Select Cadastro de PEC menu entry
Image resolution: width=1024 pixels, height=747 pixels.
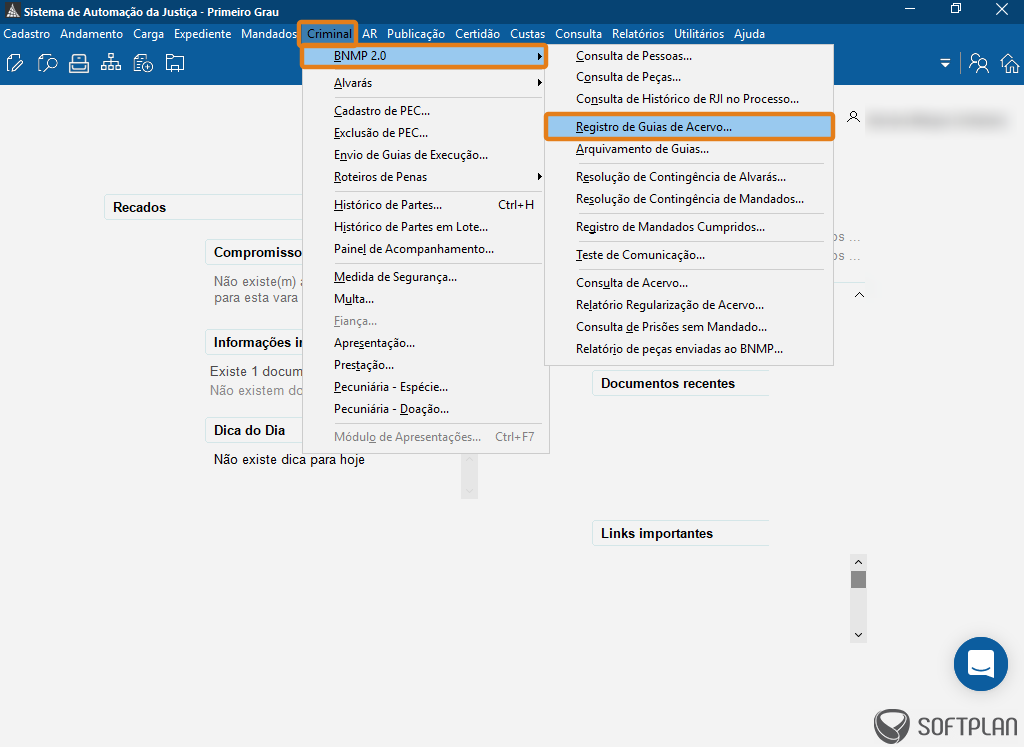(x=424, y=111)
